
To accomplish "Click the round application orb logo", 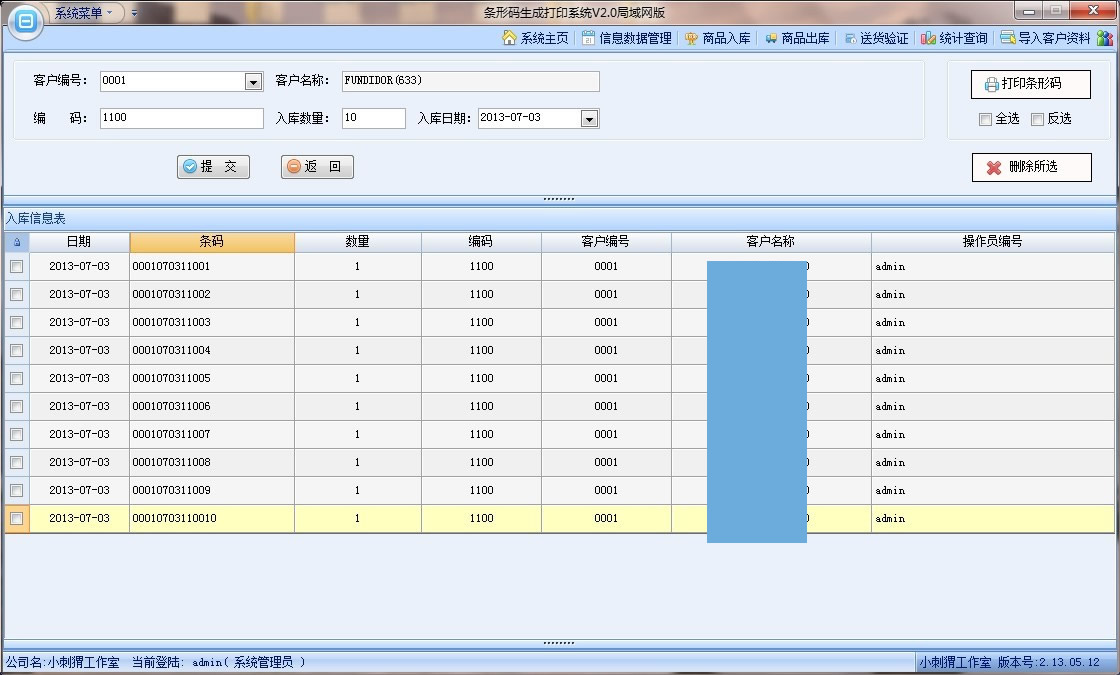I will pyautogui.click(x=25, y=21).
